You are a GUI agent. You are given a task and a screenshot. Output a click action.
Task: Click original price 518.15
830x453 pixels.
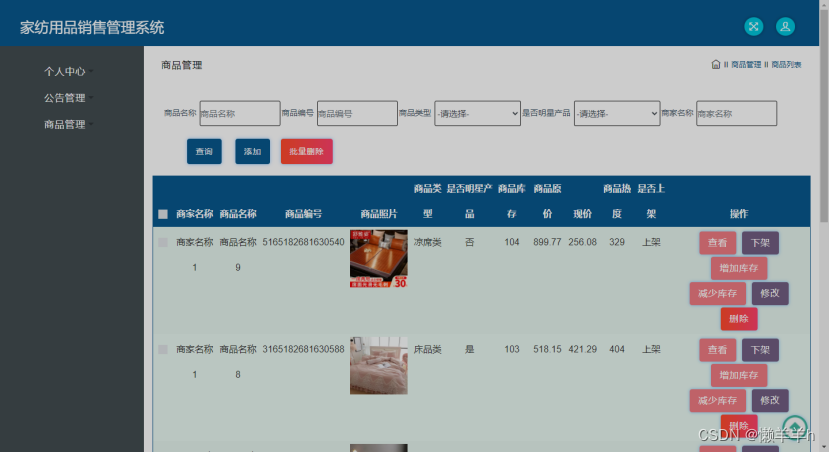547,349
